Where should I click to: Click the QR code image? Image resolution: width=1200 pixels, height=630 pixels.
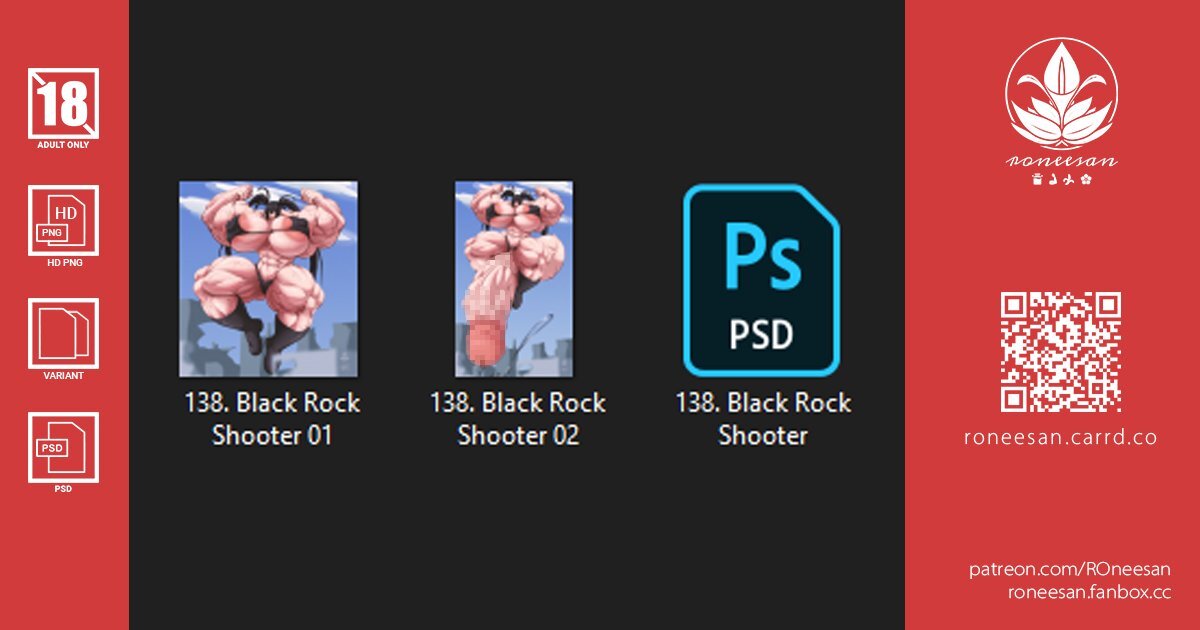click(x=1061, y=352)
